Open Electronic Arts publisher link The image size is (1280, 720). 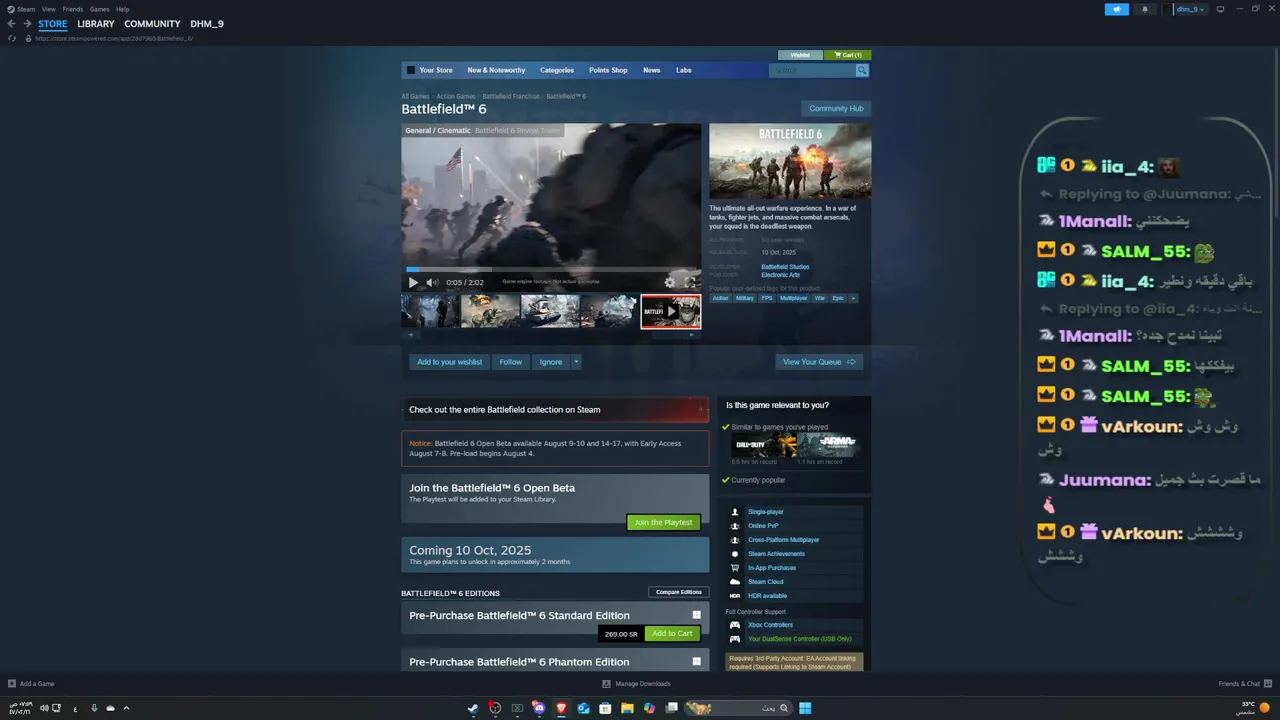click(780, 275)
